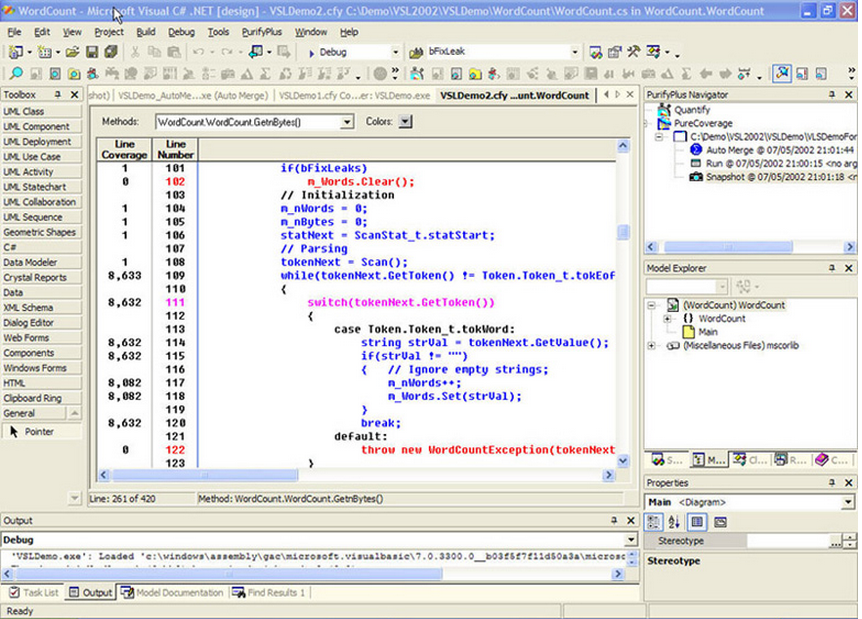Click the Alphabetic sort icon in Properties
Screen dimensions: 862x619
pyautogui.click(x=675, y=522)
